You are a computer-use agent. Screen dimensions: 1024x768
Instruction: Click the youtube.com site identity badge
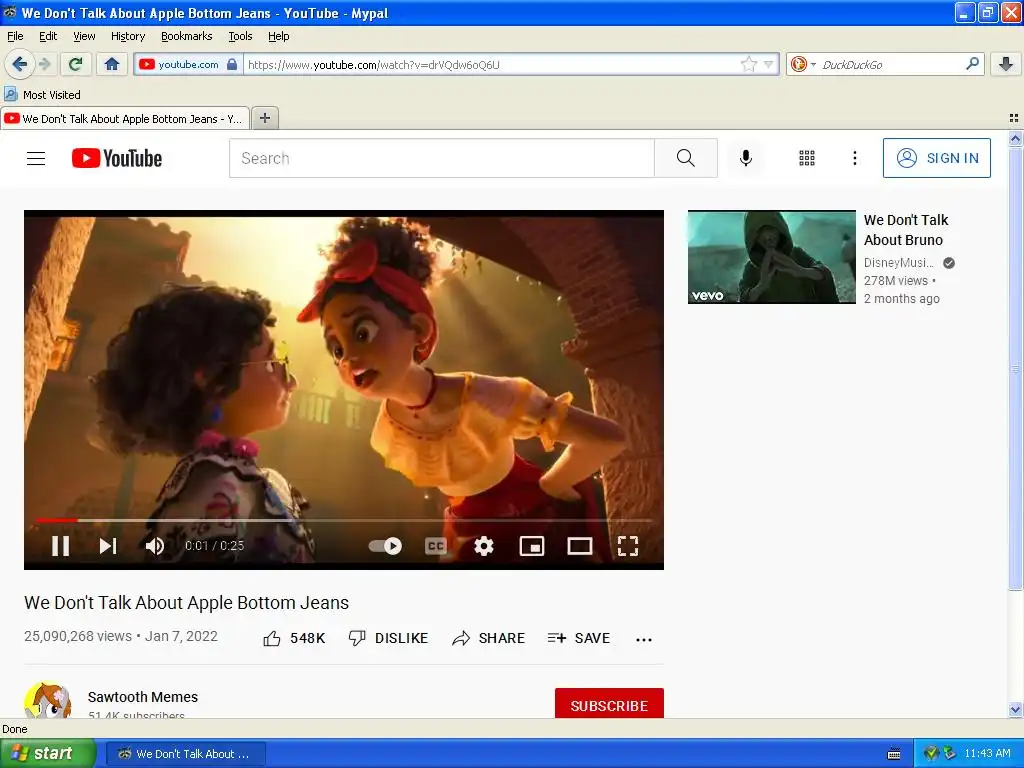tap(188, 64)
